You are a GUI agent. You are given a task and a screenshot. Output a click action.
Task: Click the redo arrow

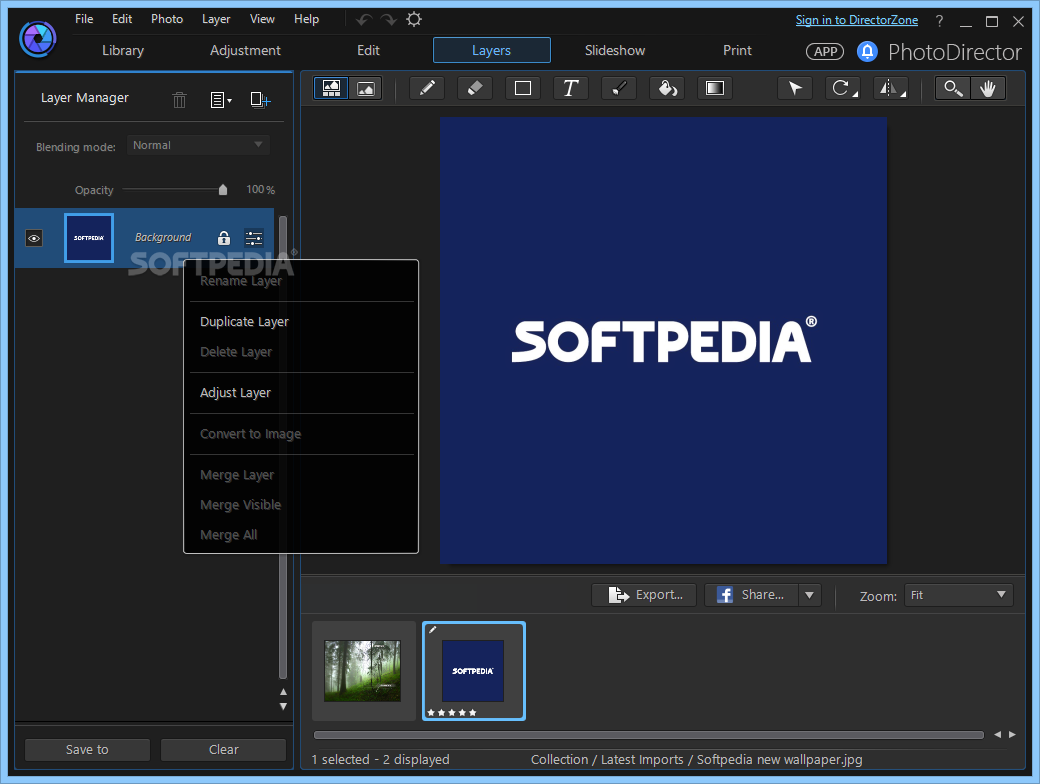pos(389,20)
